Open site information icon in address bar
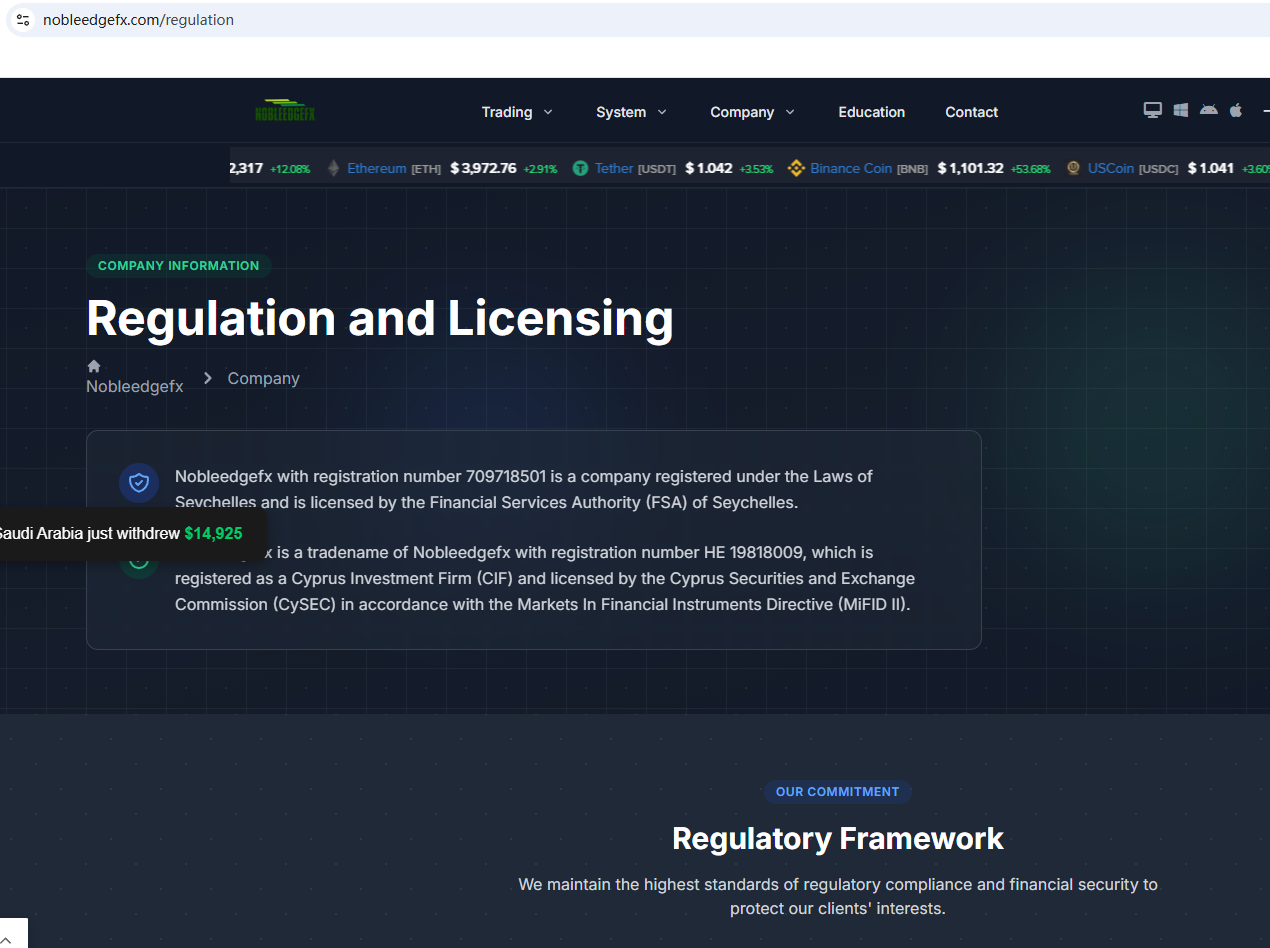1270x948 pixels. 24,20
